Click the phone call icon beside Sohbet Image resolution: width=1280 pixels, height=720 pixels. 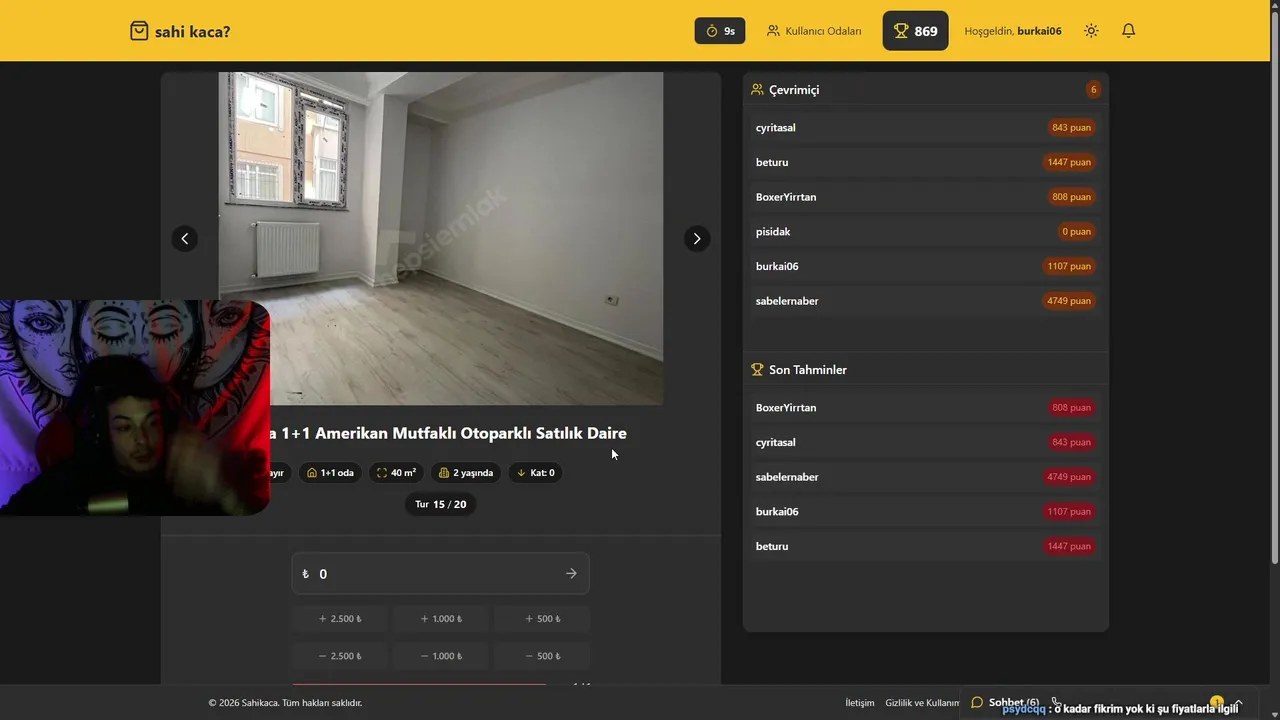1055,702
